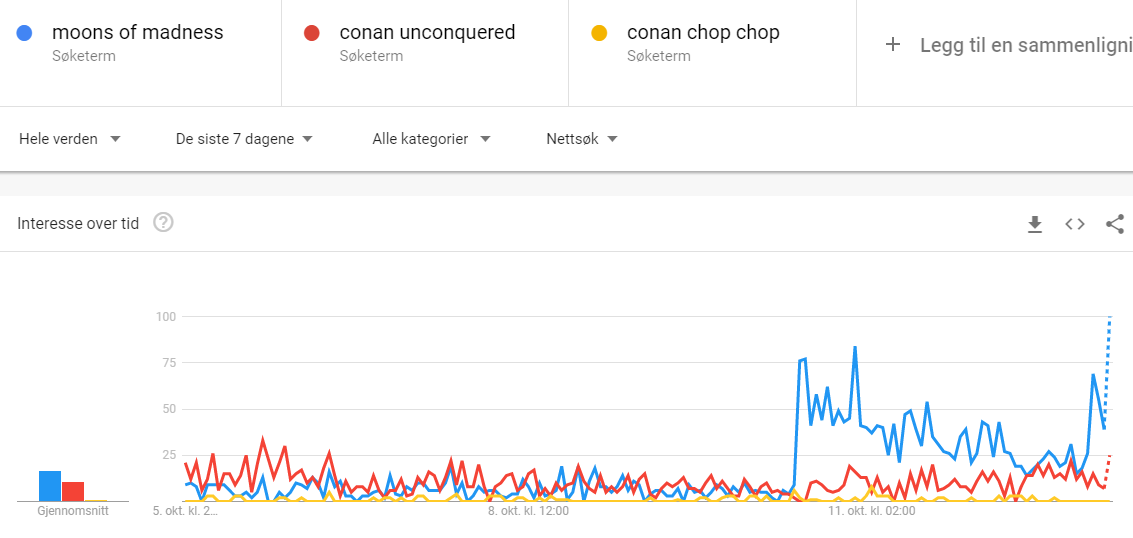1133x538 pixels.
Task: Edit the moons of madness search term
Action: point(137,32)
